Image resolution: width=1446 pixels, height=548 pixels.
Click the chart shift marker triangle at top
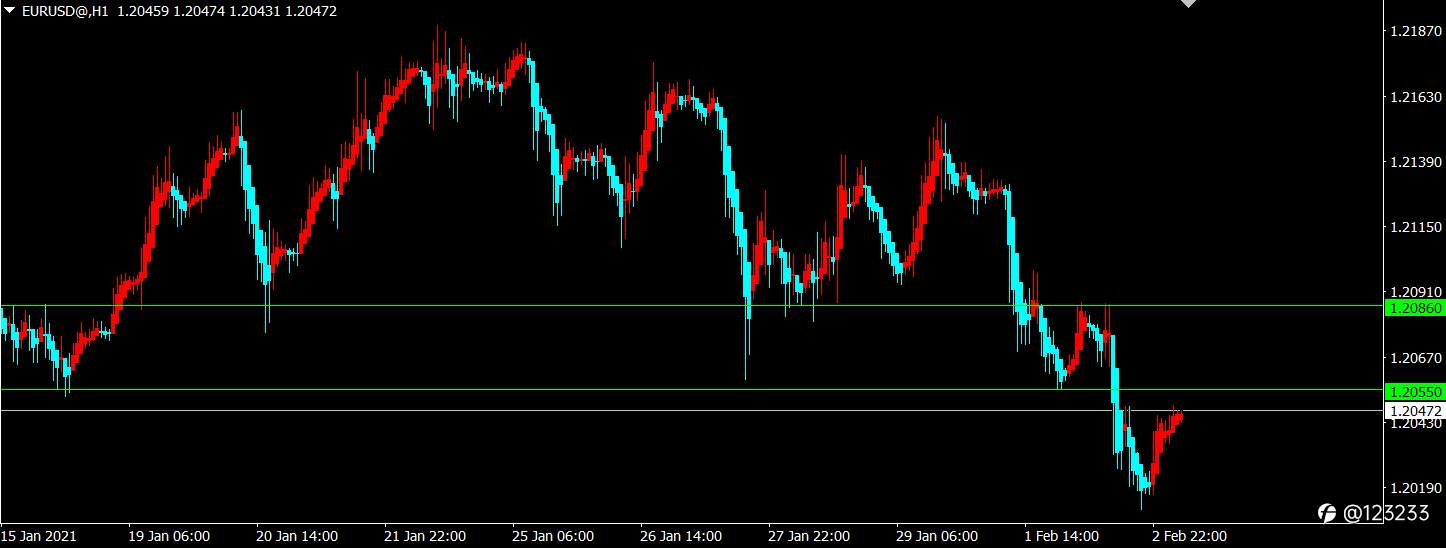coord(1187,4)
